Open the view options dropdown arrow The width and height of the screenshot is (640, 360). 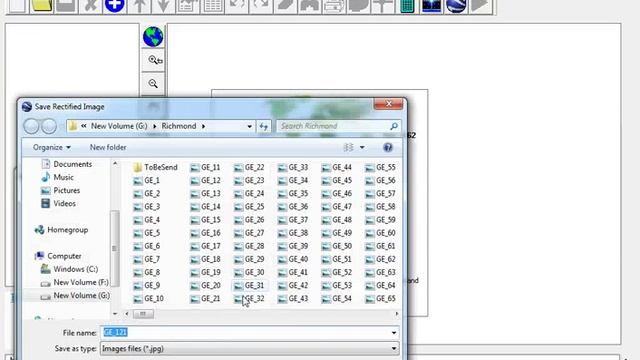tap(362, 147)
